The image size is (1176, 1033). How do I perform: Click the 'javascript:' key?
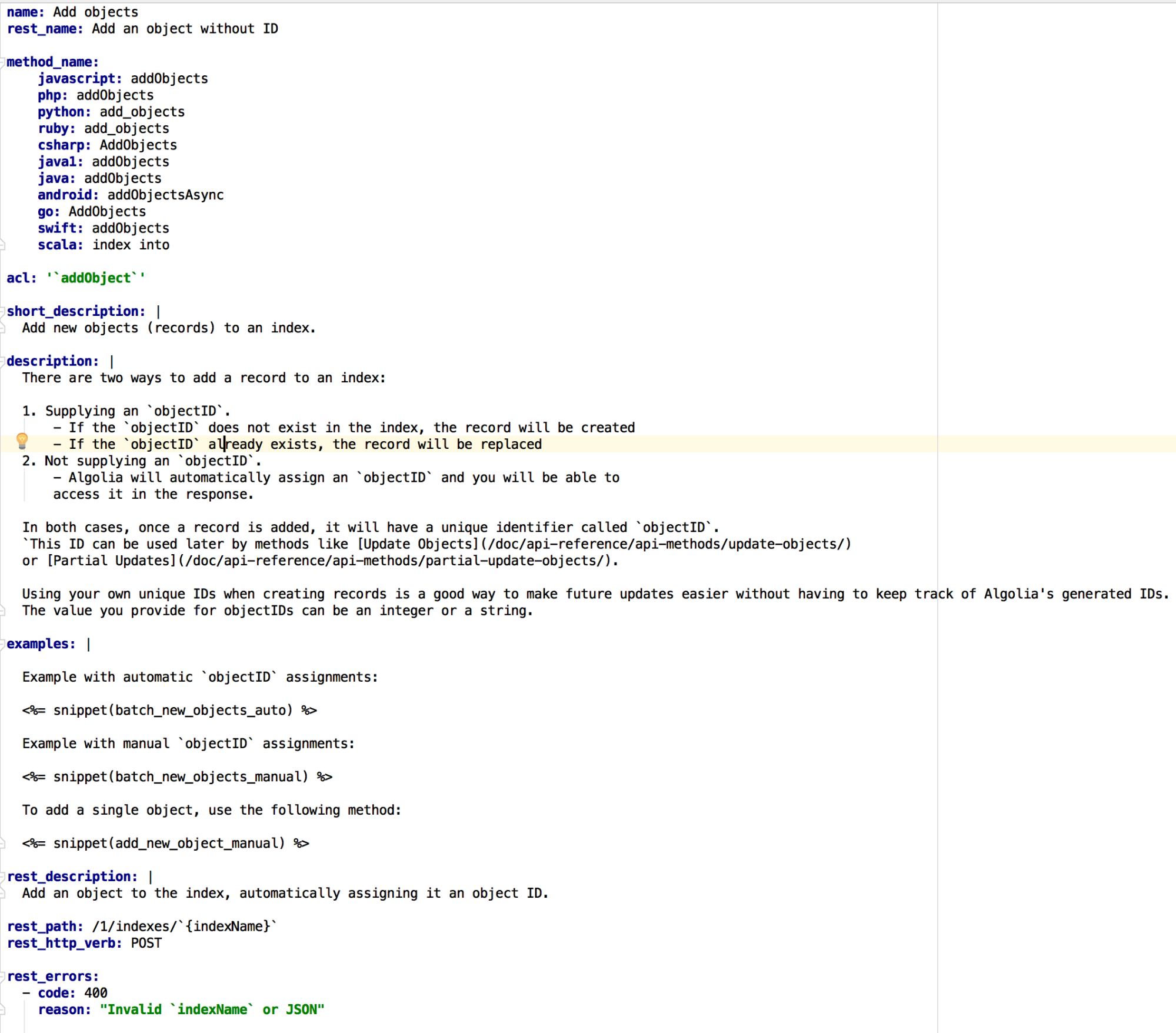(x=80, y=79)
